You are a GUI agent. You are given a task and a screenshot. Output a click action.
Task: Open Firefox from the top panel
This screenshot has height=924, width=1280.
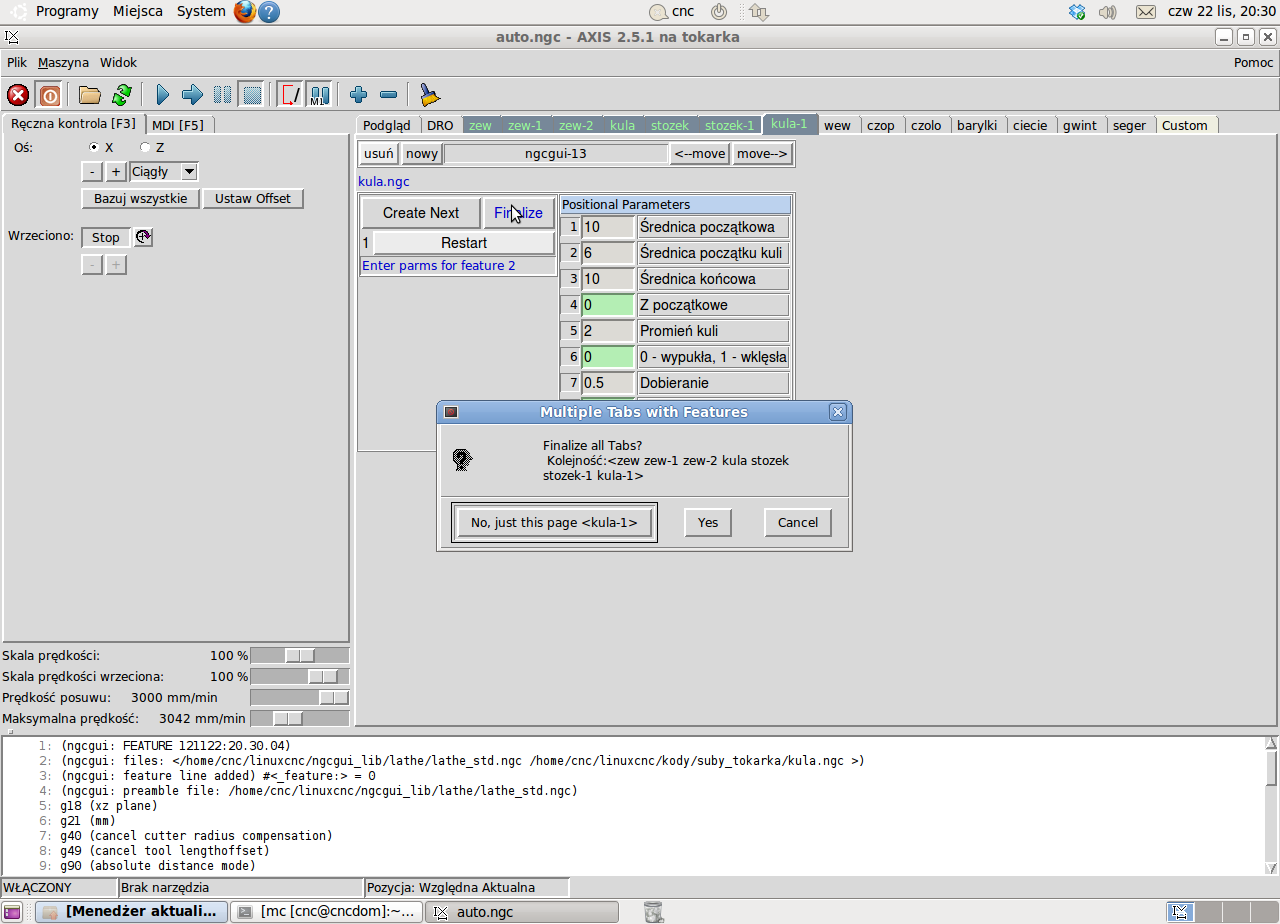[245, 12]
